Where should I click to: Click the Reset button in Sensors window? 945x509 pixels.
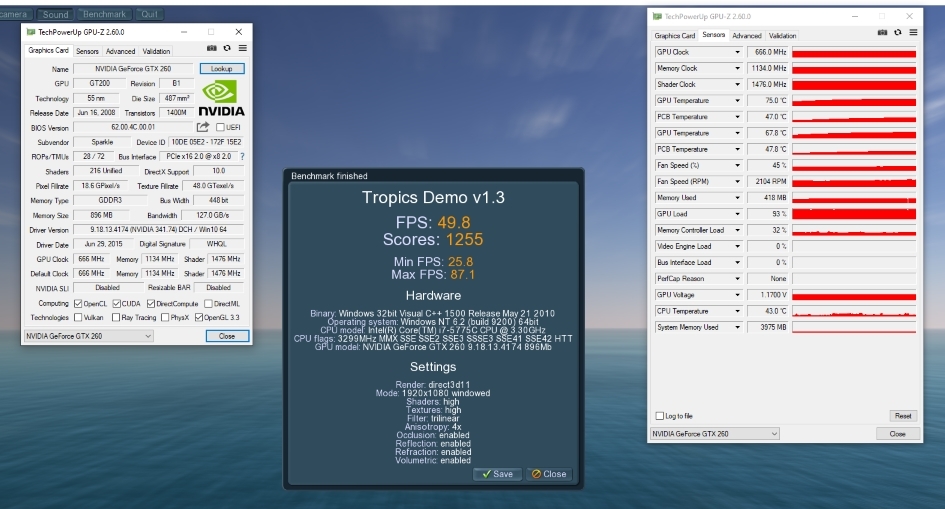coord(903,416)
